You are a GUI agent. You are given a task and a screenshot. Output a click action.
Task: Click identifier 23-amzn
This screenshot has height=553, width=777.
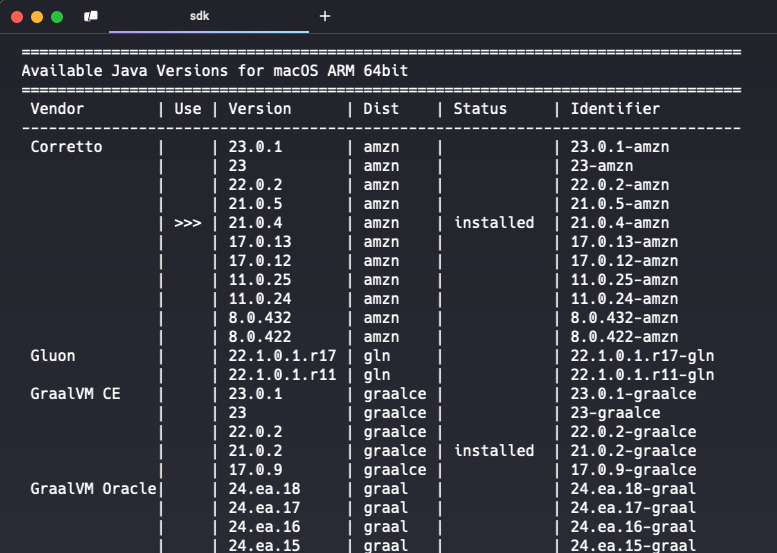click(602, 166)
